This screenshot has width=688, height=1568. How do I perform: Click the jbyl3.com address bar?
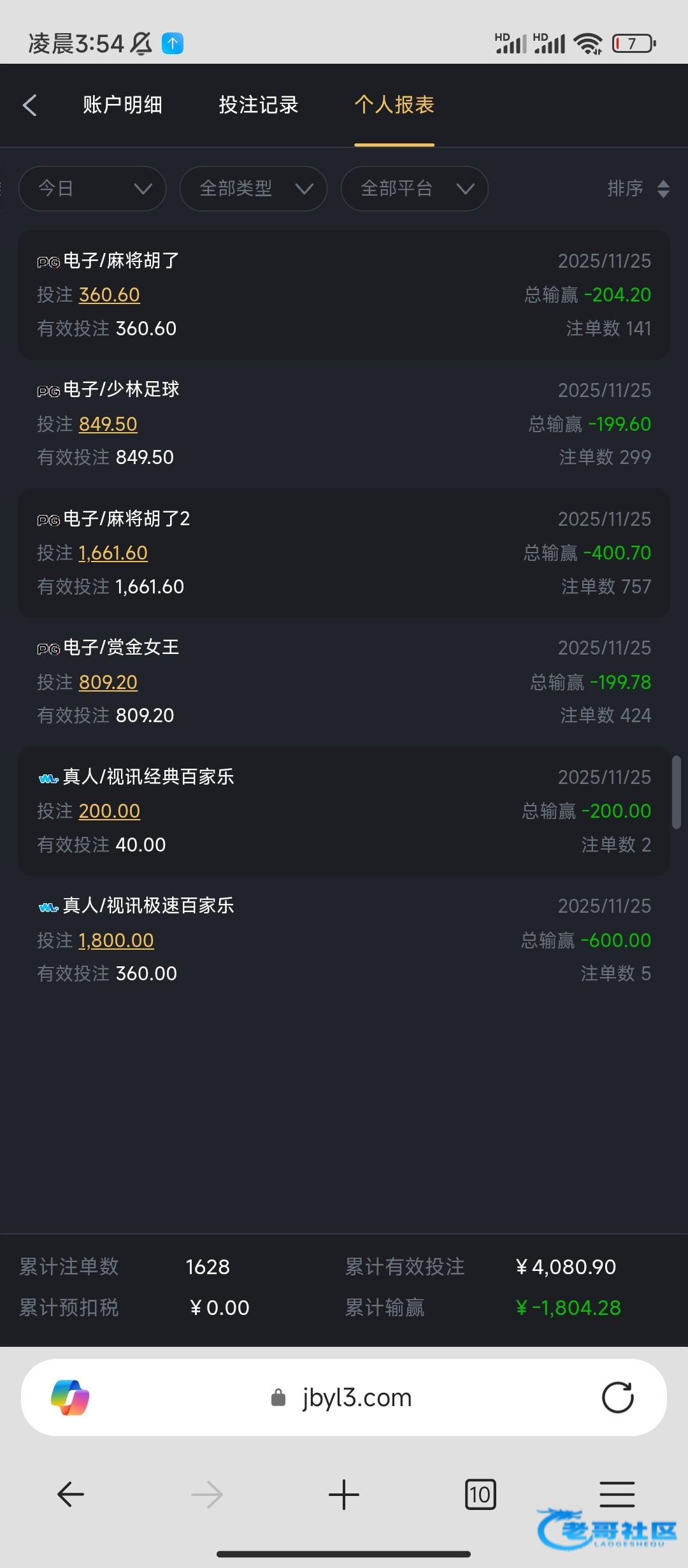point(357,1398)
